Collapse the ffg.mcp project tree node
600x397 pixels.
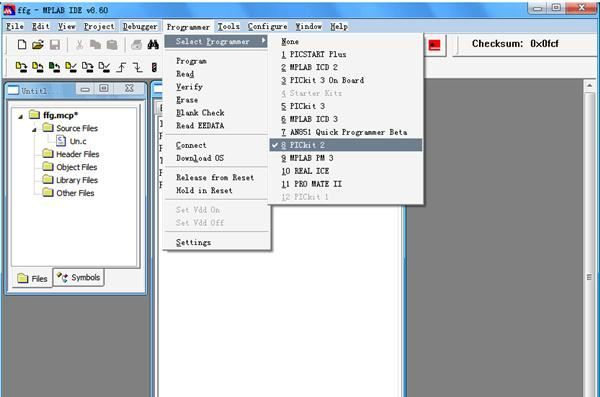21,116
